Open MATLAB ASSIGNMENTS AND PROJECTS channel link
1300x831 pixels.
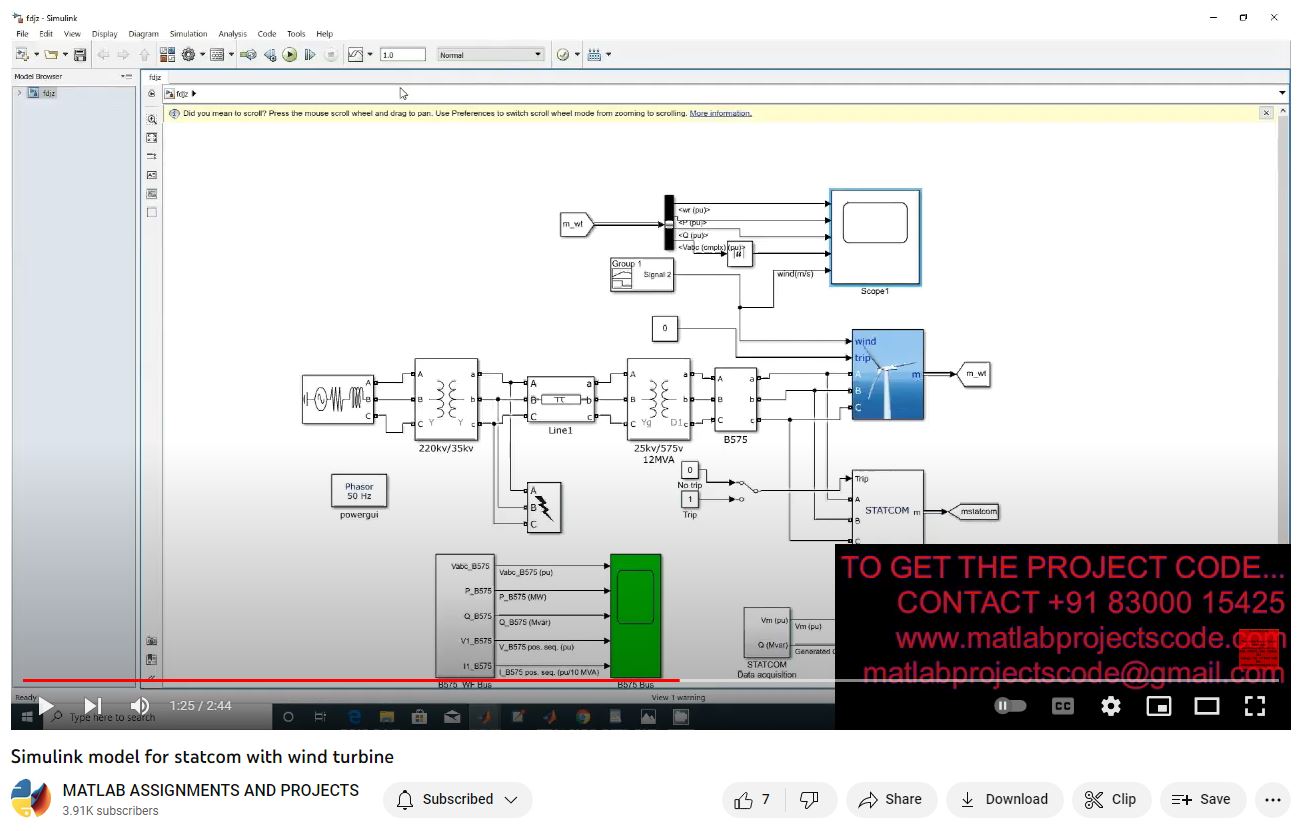(x=210, y=790)
